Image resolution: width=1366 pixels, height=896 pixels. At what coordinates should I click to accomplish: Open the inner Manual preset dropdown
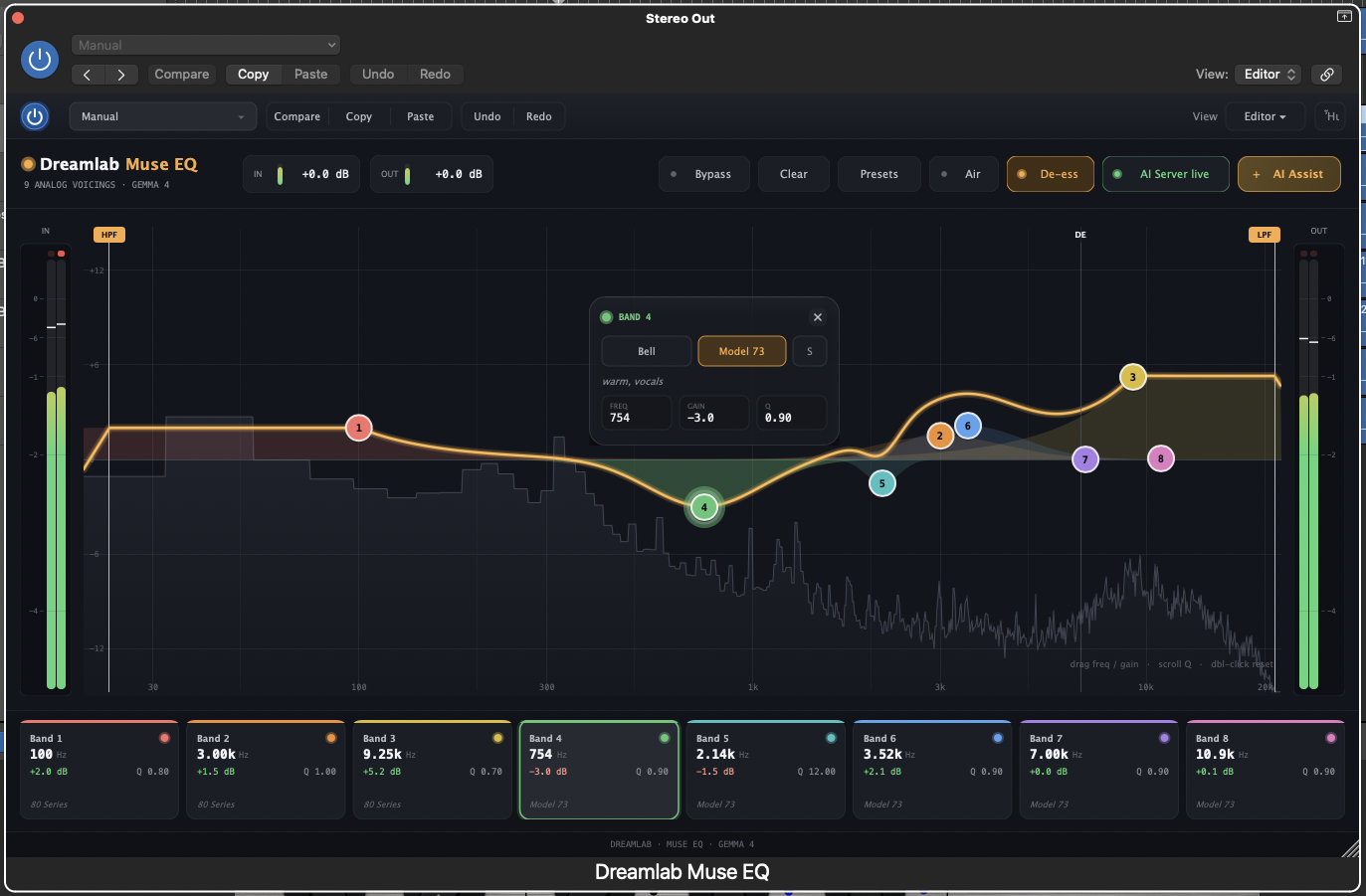[x=163, y=116]
